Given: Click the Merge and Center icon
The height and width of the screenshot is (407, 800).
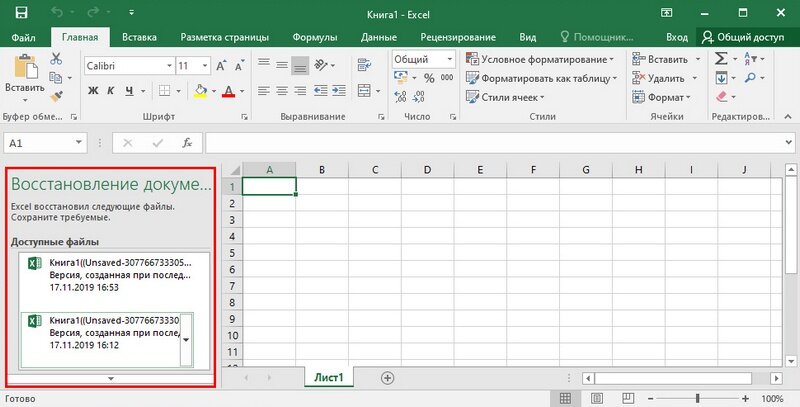Looking at the screenshot, I should [x=364, y=91].
